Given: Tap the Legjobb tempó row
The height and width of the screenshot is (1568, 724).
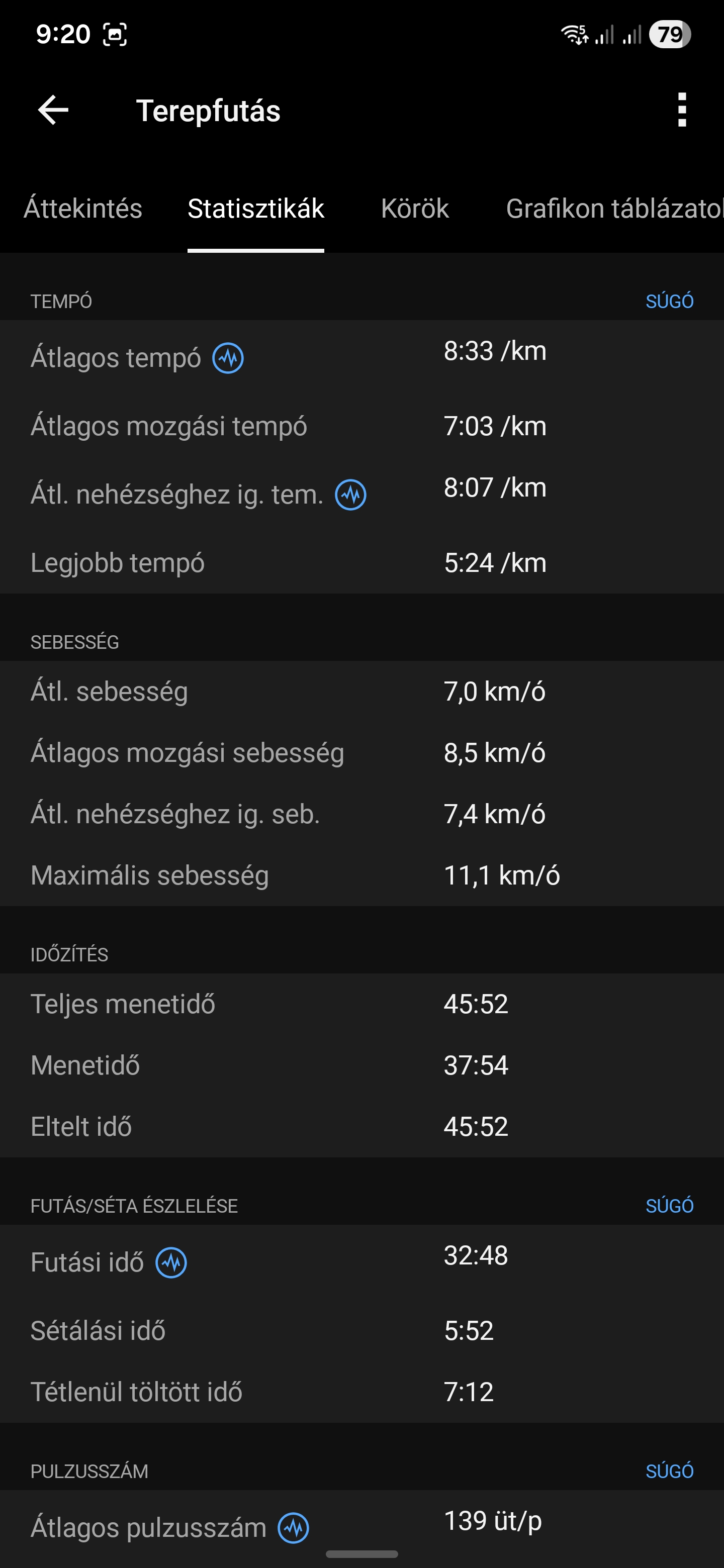Looking at the screenshot, I should 361,563.
